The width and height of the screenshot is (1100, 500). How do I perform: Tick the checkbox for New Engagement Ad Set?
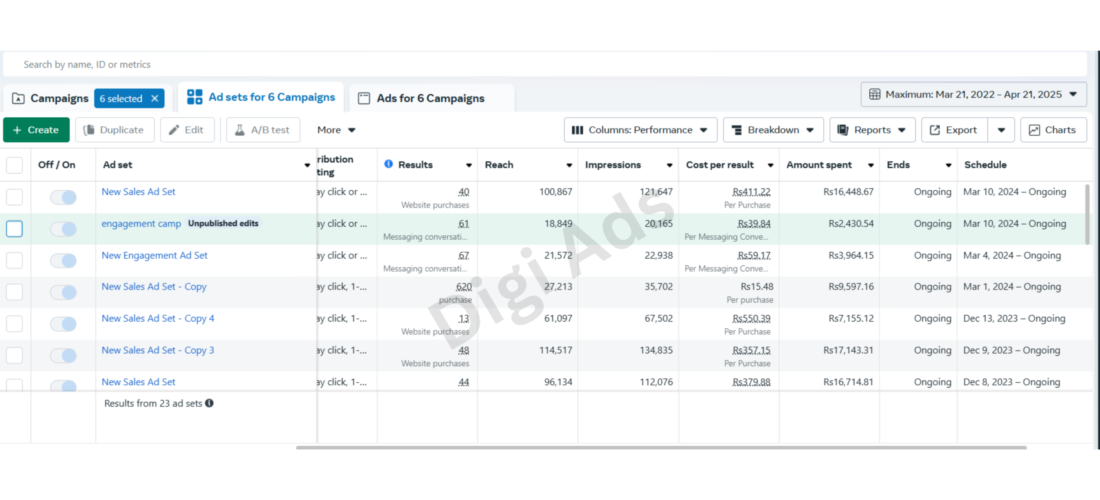[x=14, y=260]
